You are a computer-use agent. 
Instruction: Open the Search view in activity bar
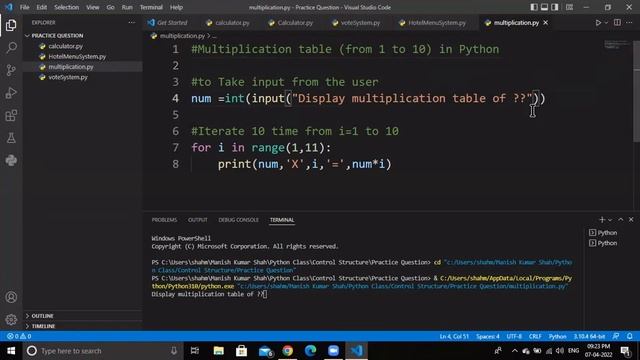click(x=11, y=48)
